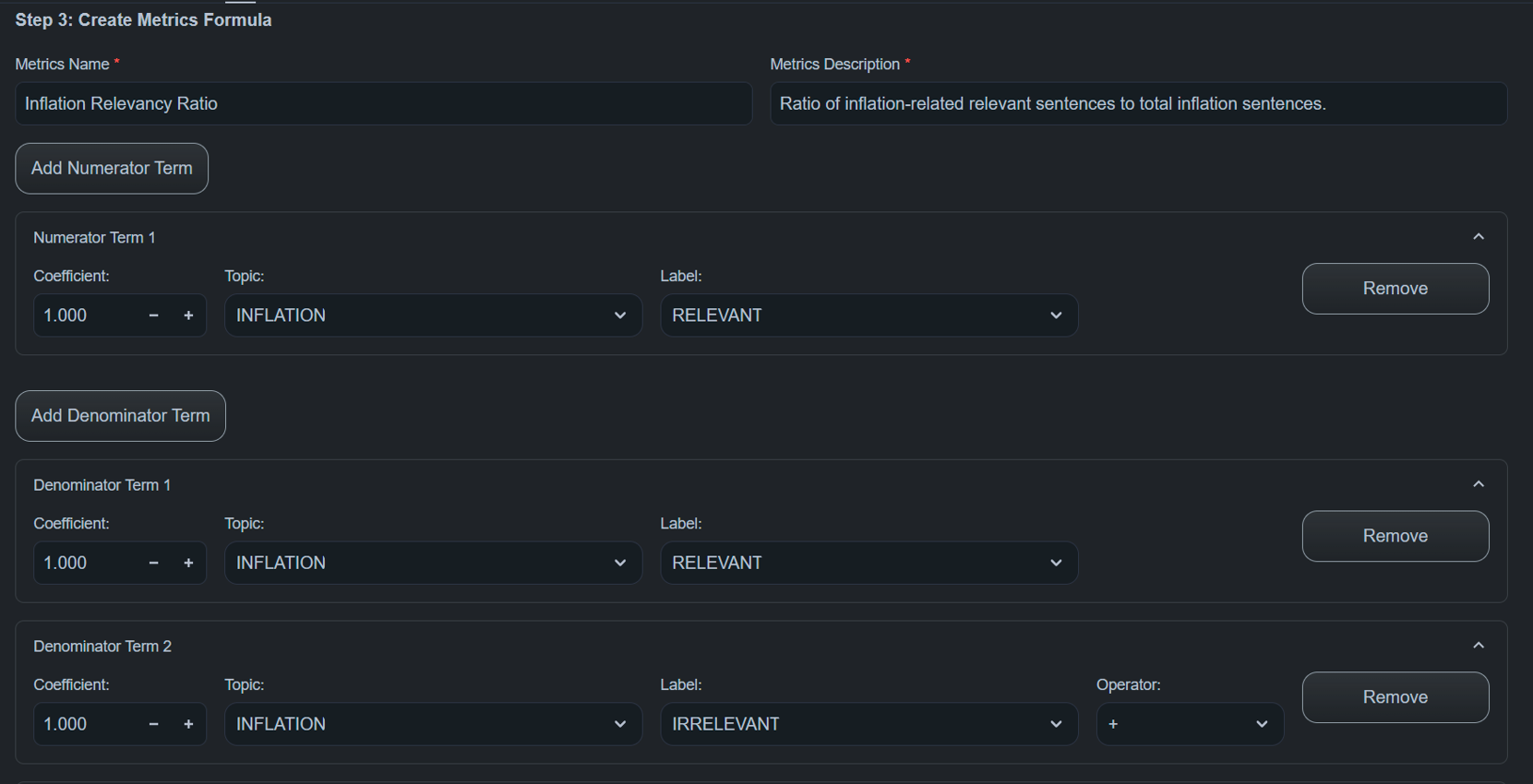Viewport: 1533px width, 784px height.
Task: Change Denominator Term 1 Topic selection
Action: tap(432, 563)
